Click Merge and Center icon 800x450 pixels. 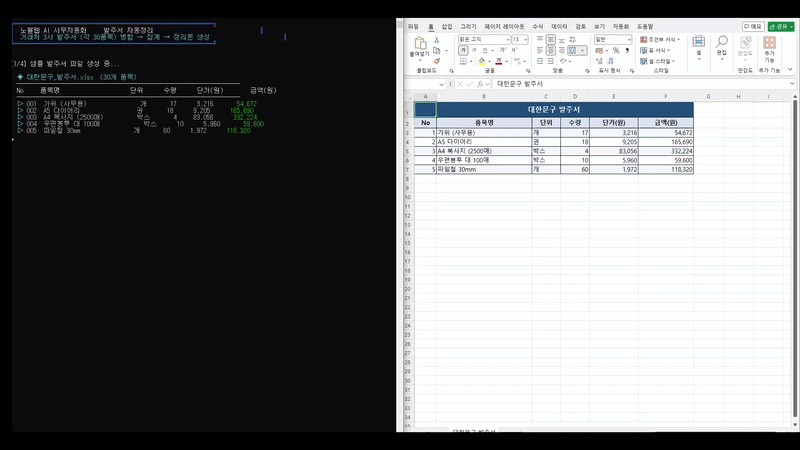[x=572, y=50]
